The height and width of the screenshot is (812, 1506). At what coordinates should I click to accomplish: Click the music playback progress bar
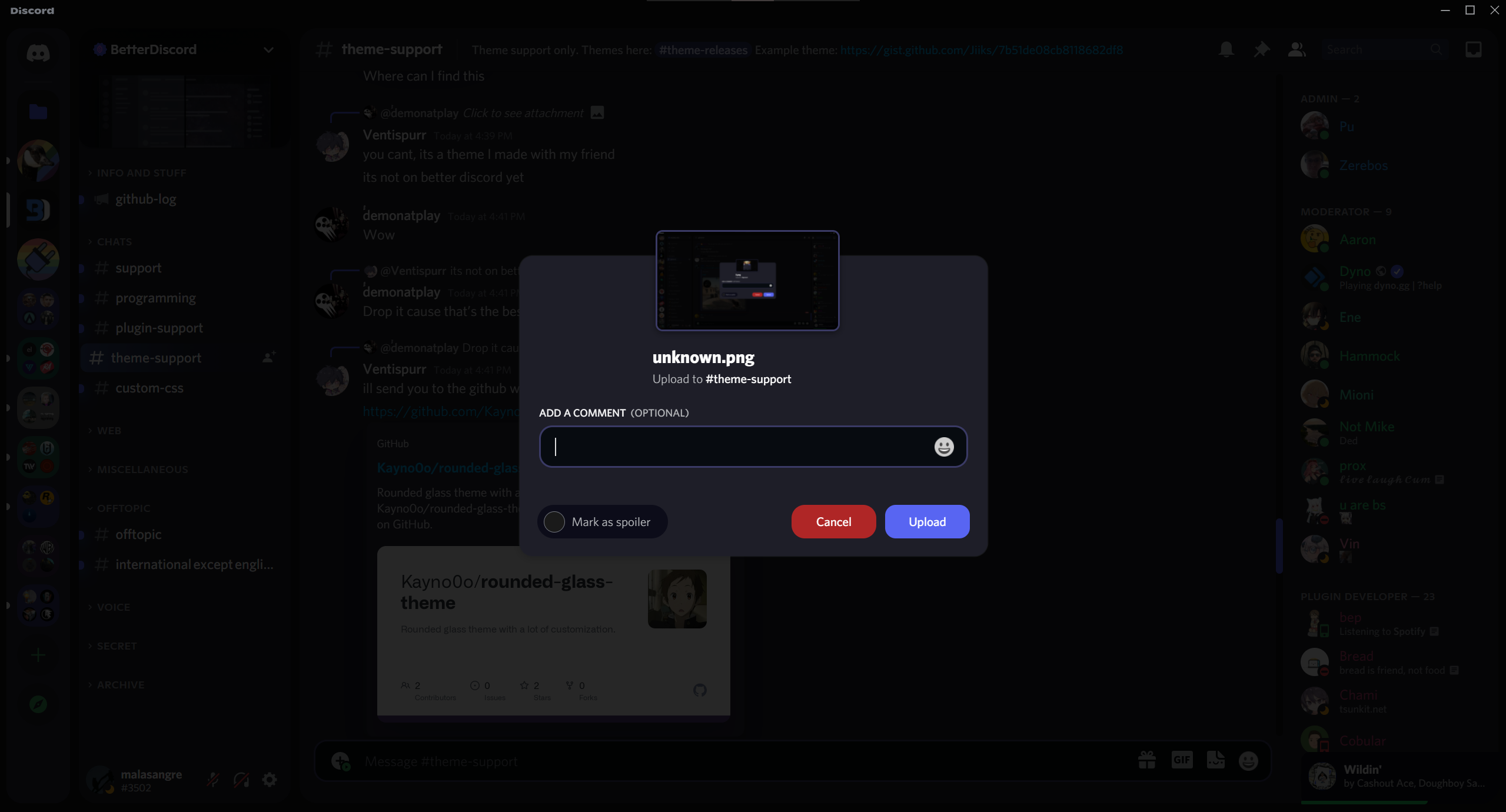pyautogui.click(x=1364, y=801)
